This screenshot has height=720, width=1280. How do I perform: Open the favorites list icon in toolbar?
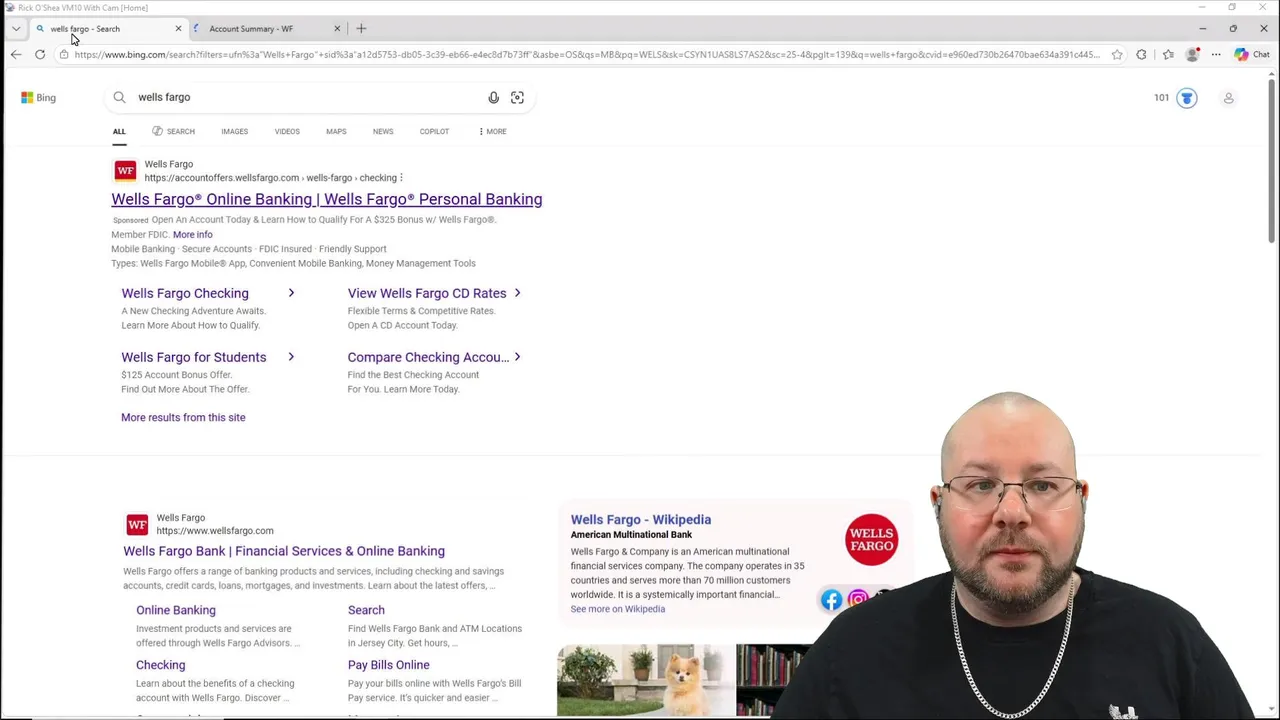point(1168,54)
